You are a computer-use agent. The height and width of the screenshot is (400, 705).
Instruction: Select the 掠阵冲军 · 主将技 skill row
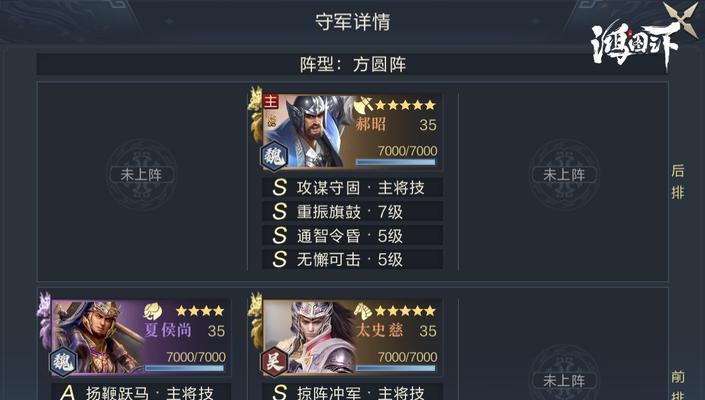(352, 392)
